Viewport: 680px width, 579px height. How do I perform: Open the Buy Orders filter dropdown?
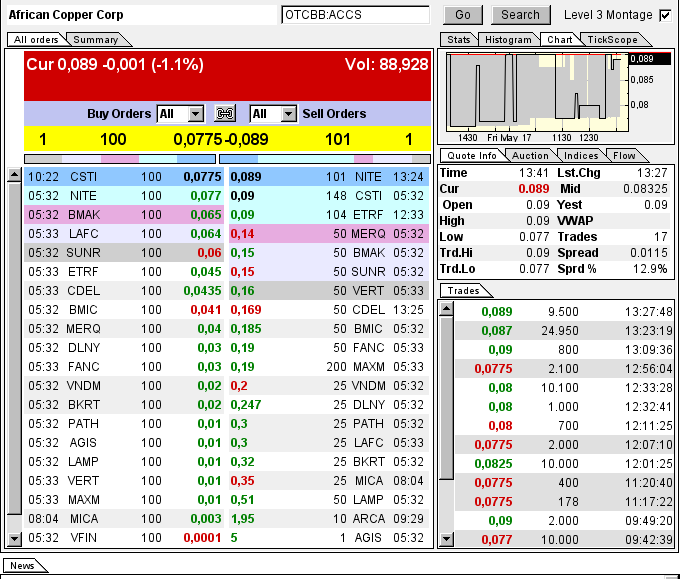coord(195,114)
